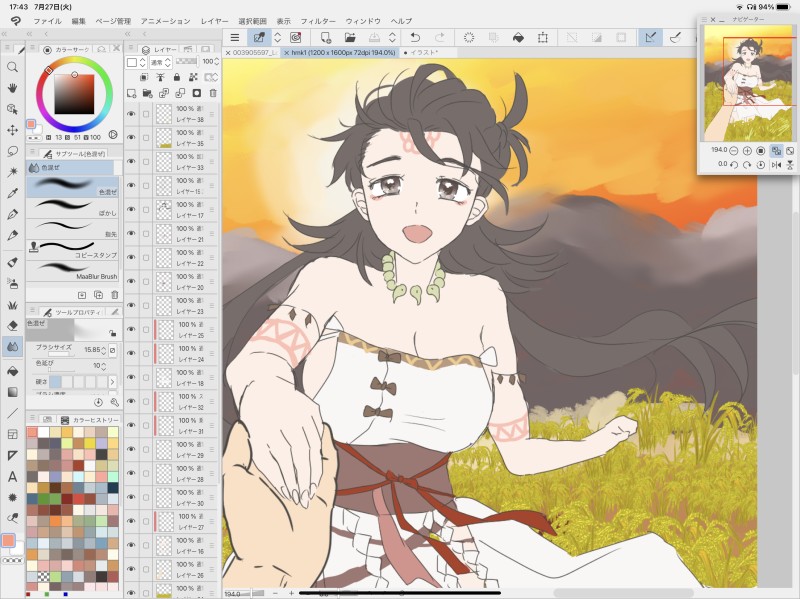Open the アニメーション menu
800x599 pixels.
(166, 21)
